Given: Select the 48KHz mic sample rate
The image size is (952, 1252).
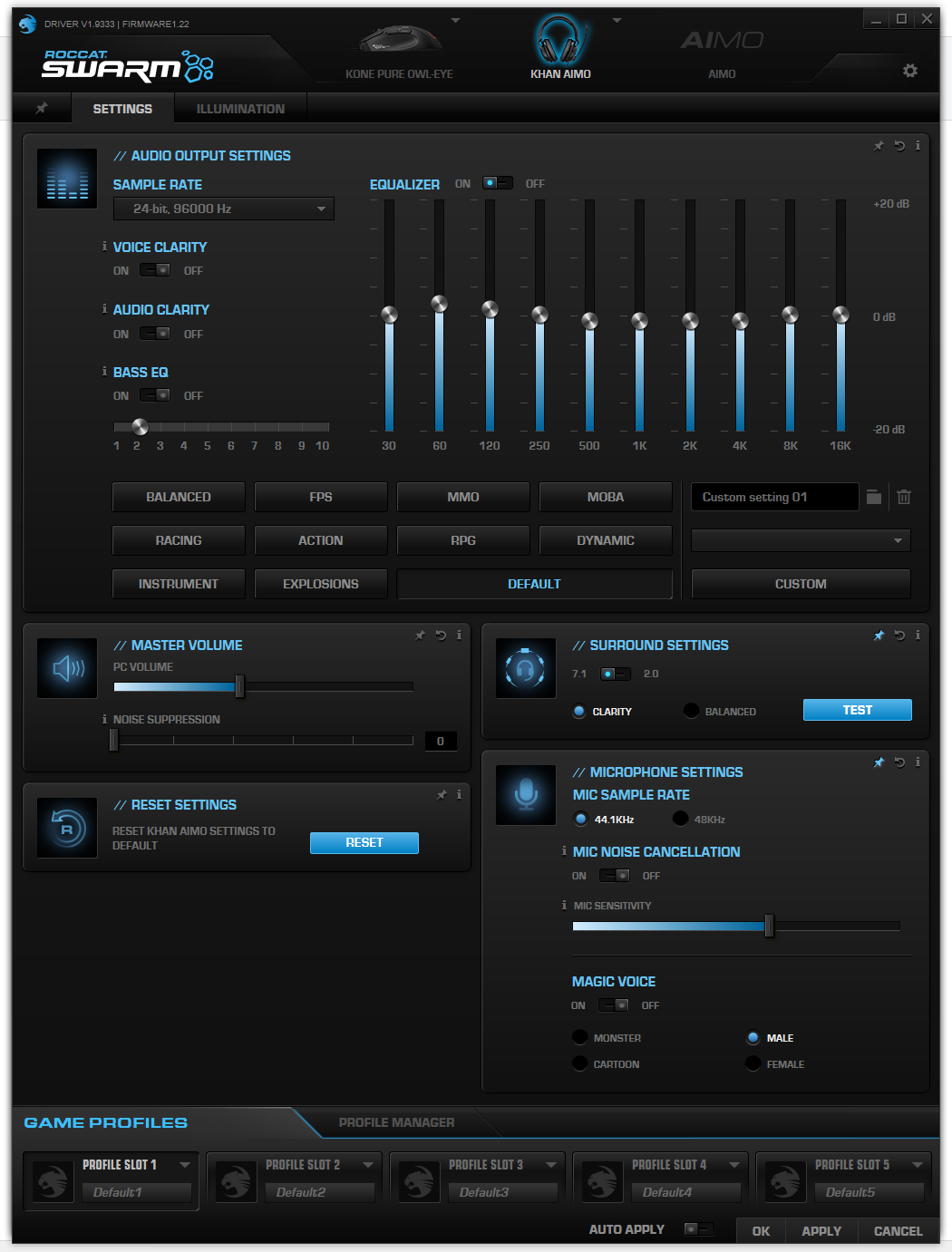Looking at the screenshot, I should click(680, 819).
